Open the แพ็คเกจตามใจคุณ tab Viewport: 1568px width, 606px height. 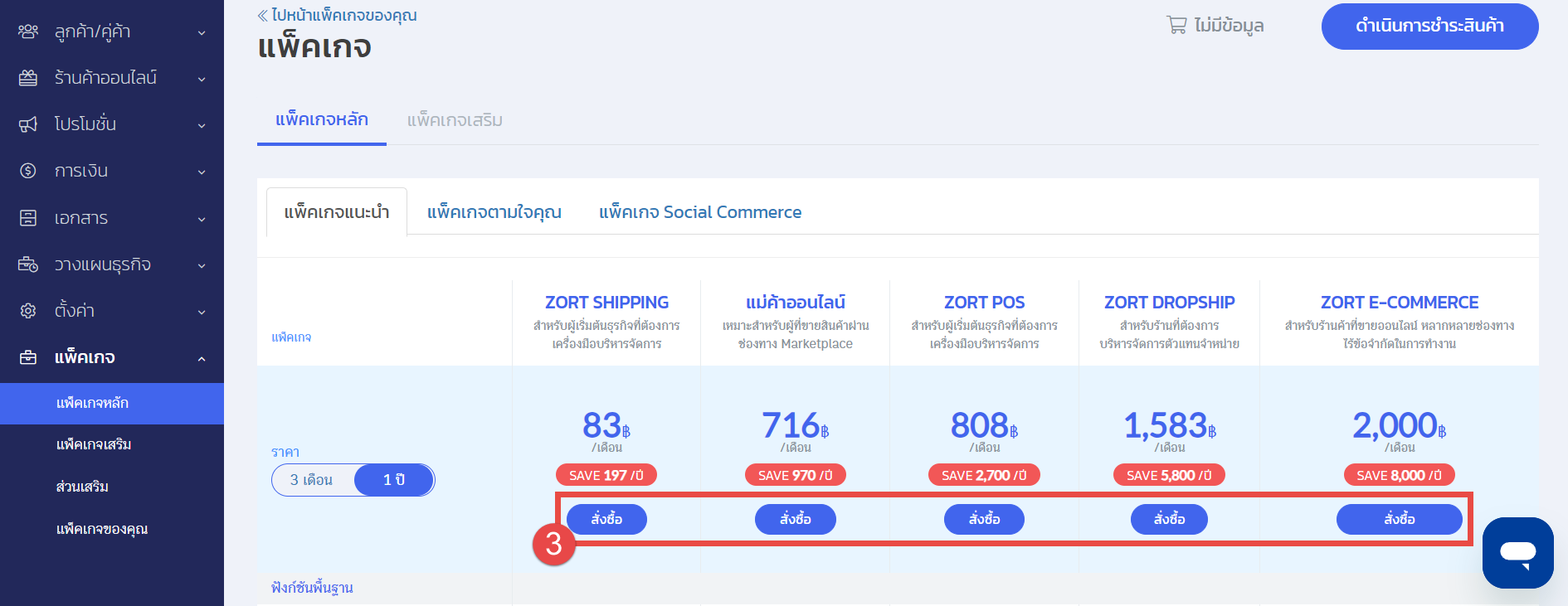(494, 212)
